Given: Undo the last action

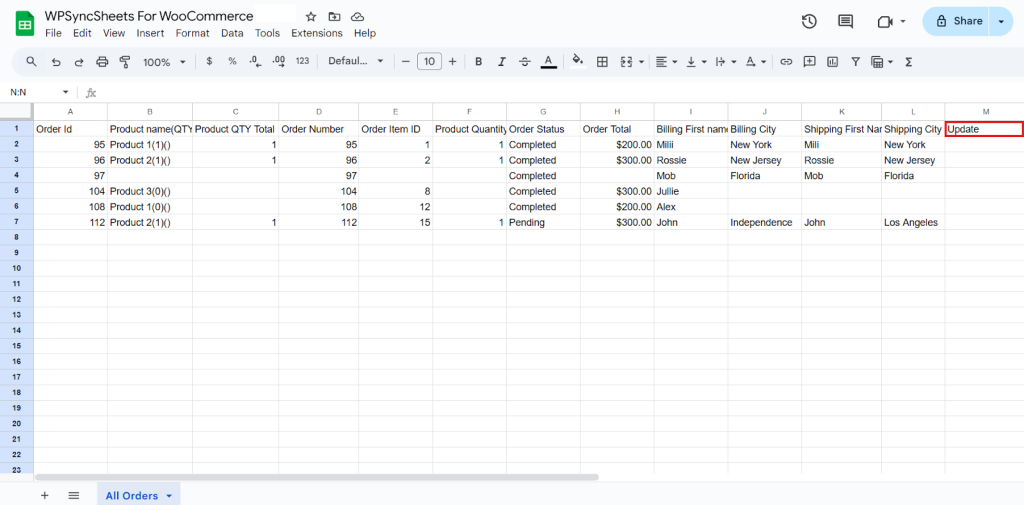Looking at the screenshot, I should tap(56, 61).
